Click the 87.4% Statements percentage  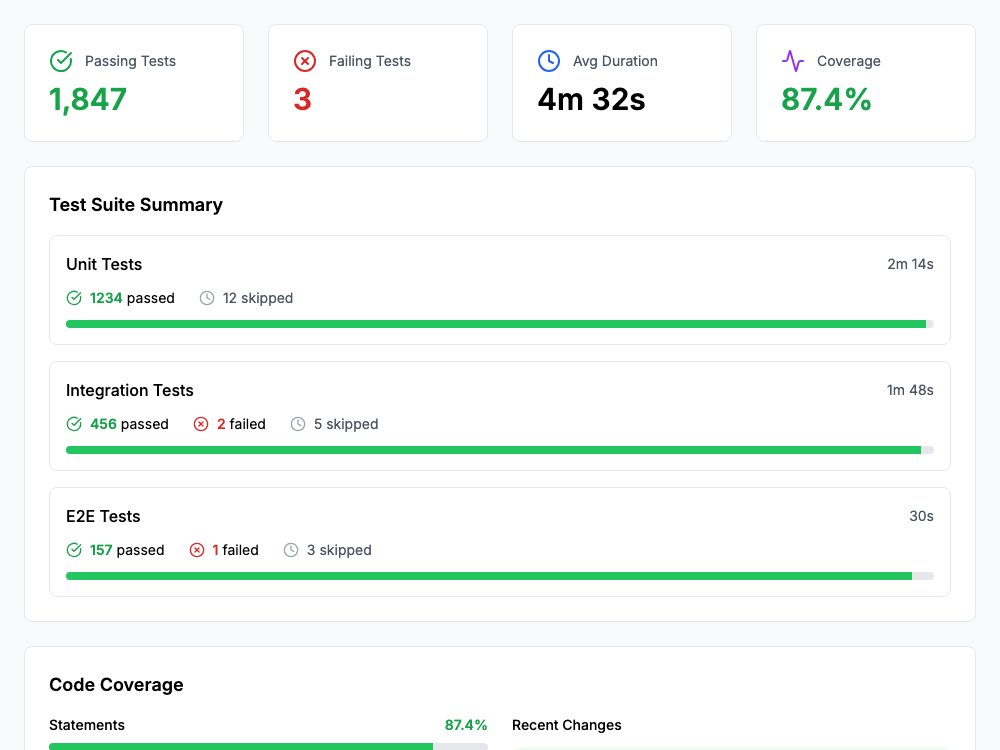[466, 725]
